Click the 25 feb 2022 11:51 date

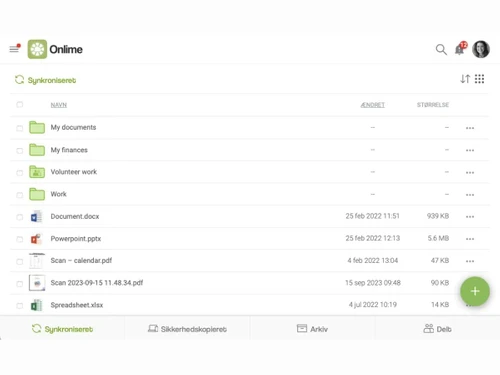coord(372,216)
